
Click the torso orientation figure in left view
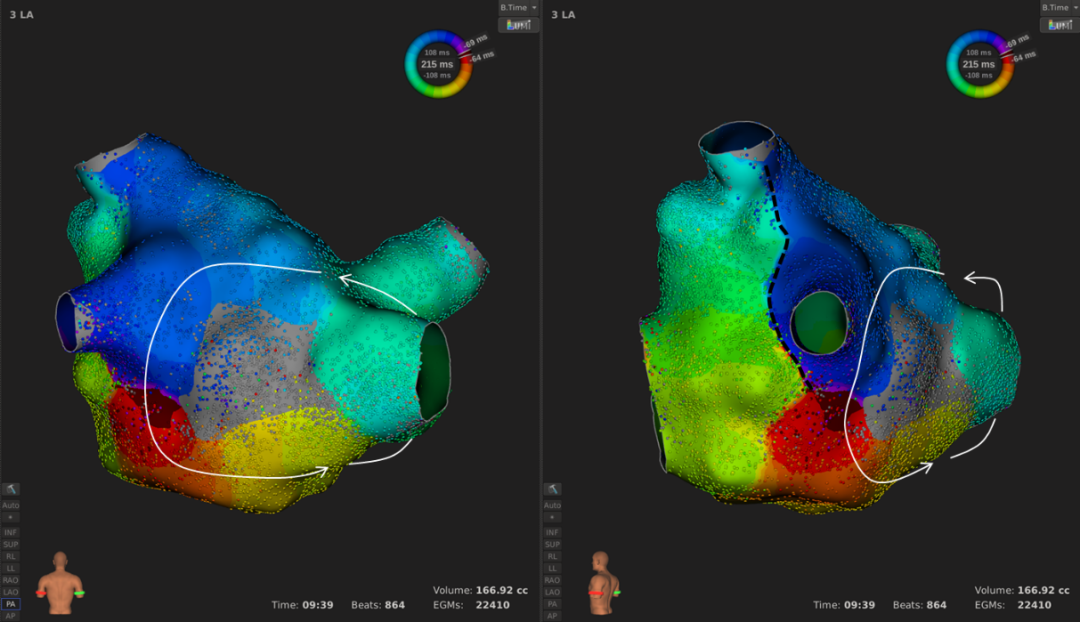point(60,582)
